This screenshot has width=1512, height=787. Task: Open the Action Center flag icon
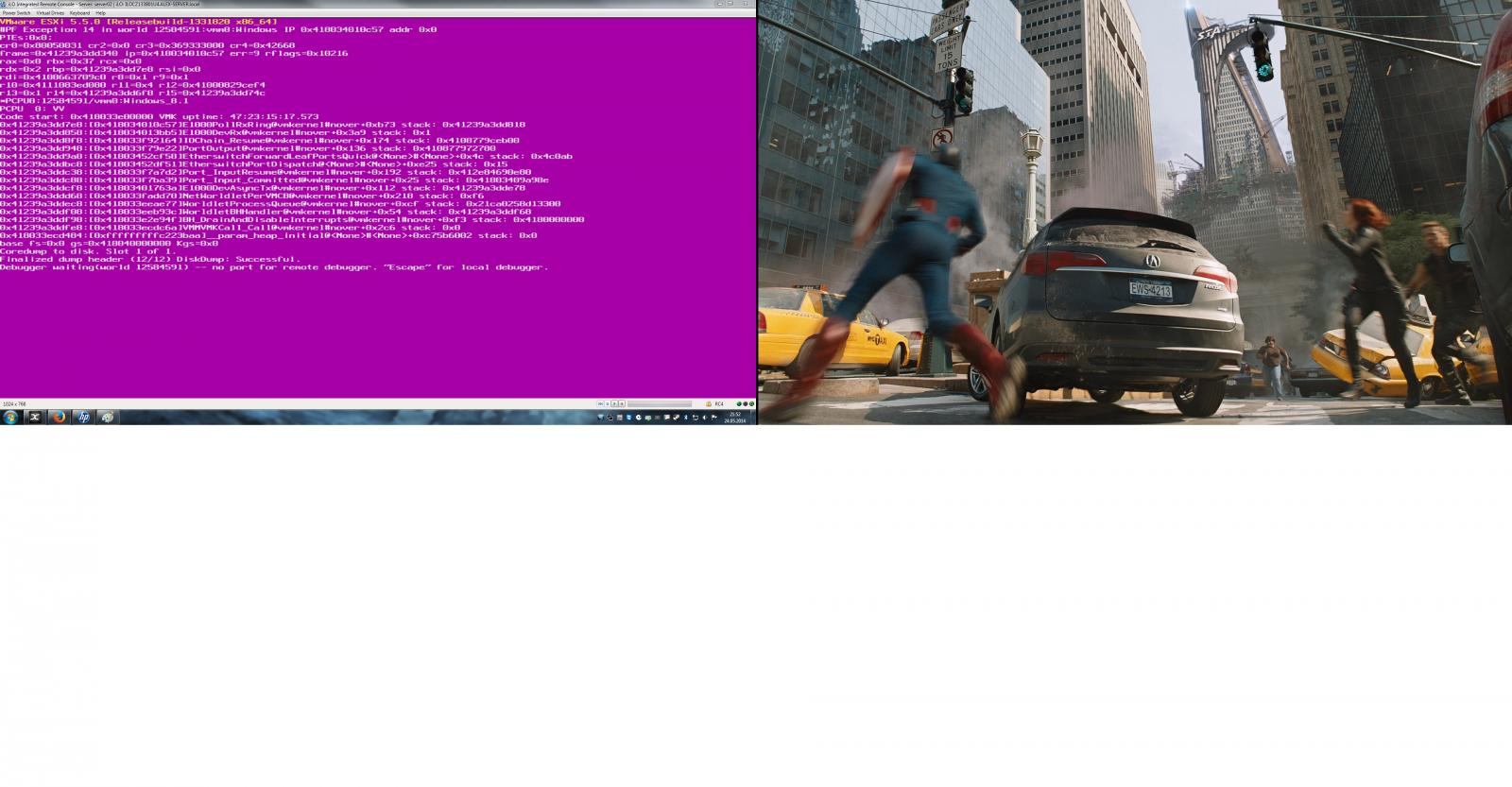pos(713,418)
